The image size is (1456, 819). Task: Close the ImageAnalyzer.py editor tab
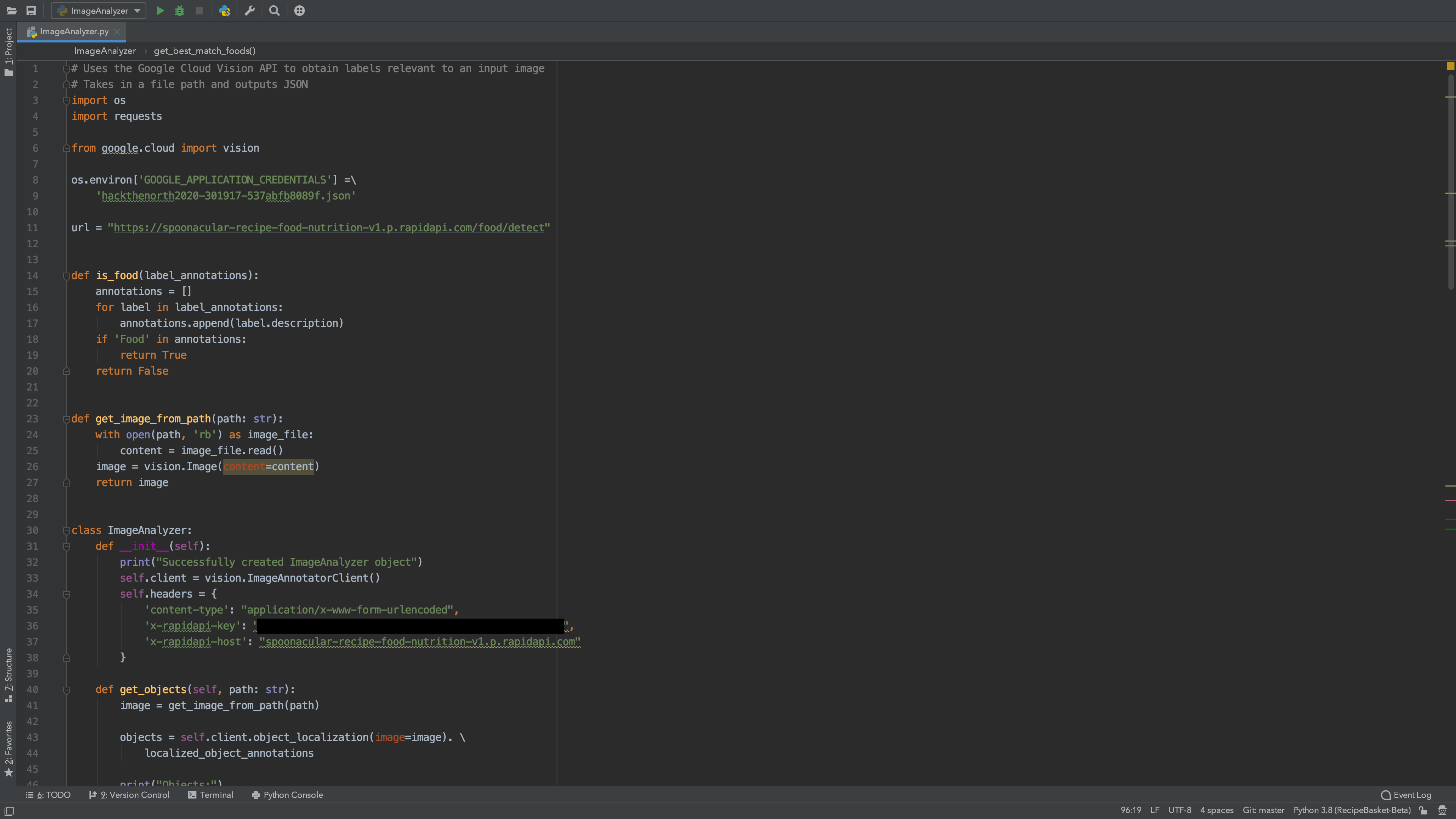click(117, 31)
